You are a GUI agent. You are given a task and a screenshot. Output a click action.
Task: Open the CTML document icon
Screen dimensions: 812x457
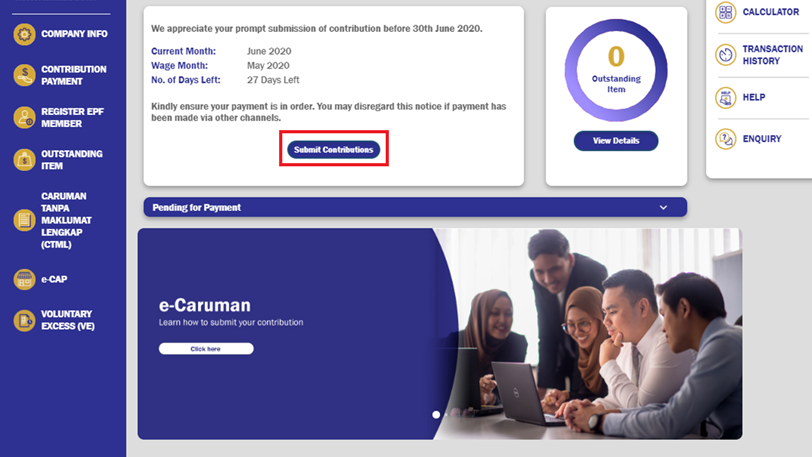pos(24,220)
